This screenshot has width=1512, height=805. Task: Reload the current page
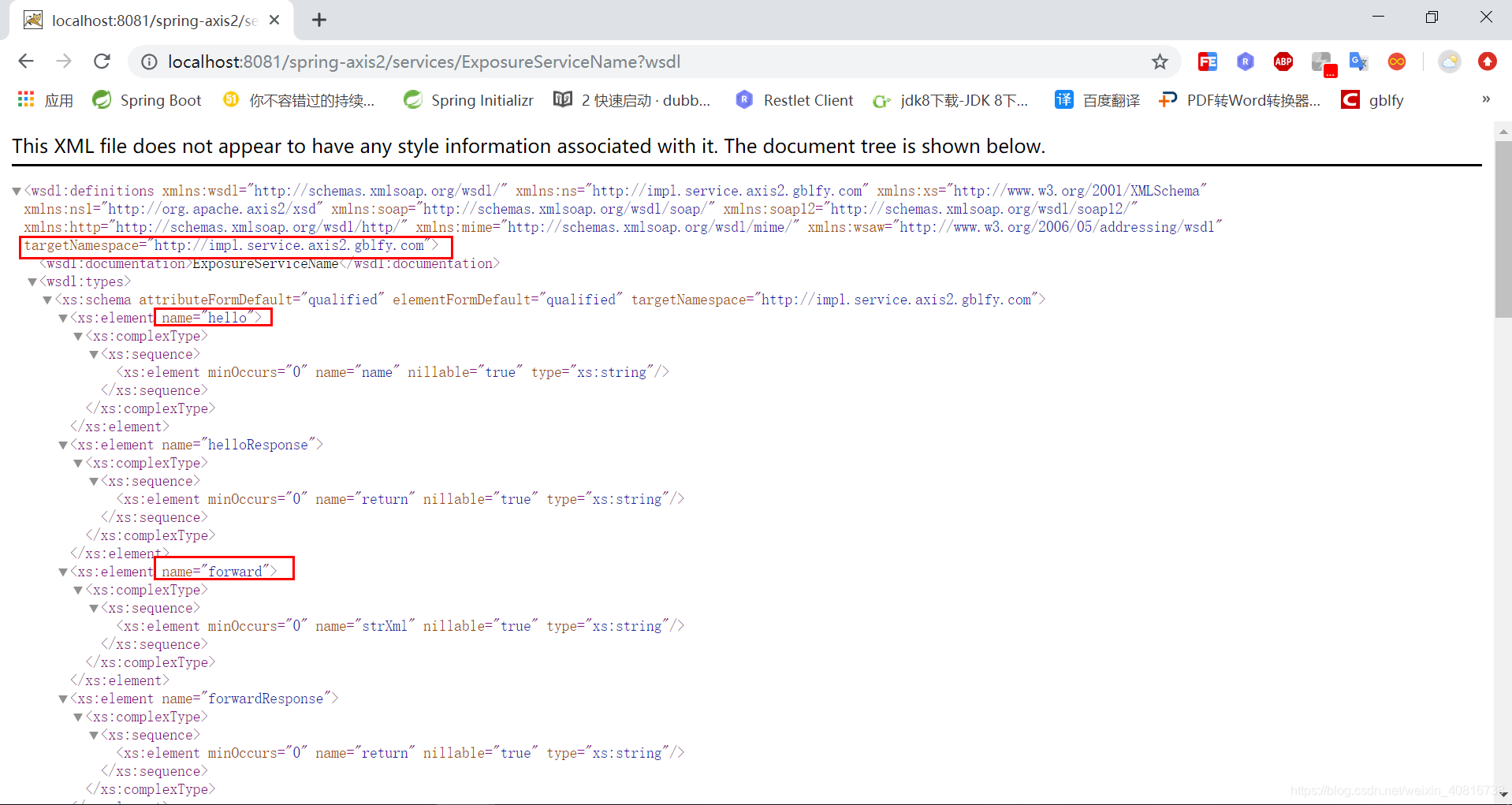point(102,61)
